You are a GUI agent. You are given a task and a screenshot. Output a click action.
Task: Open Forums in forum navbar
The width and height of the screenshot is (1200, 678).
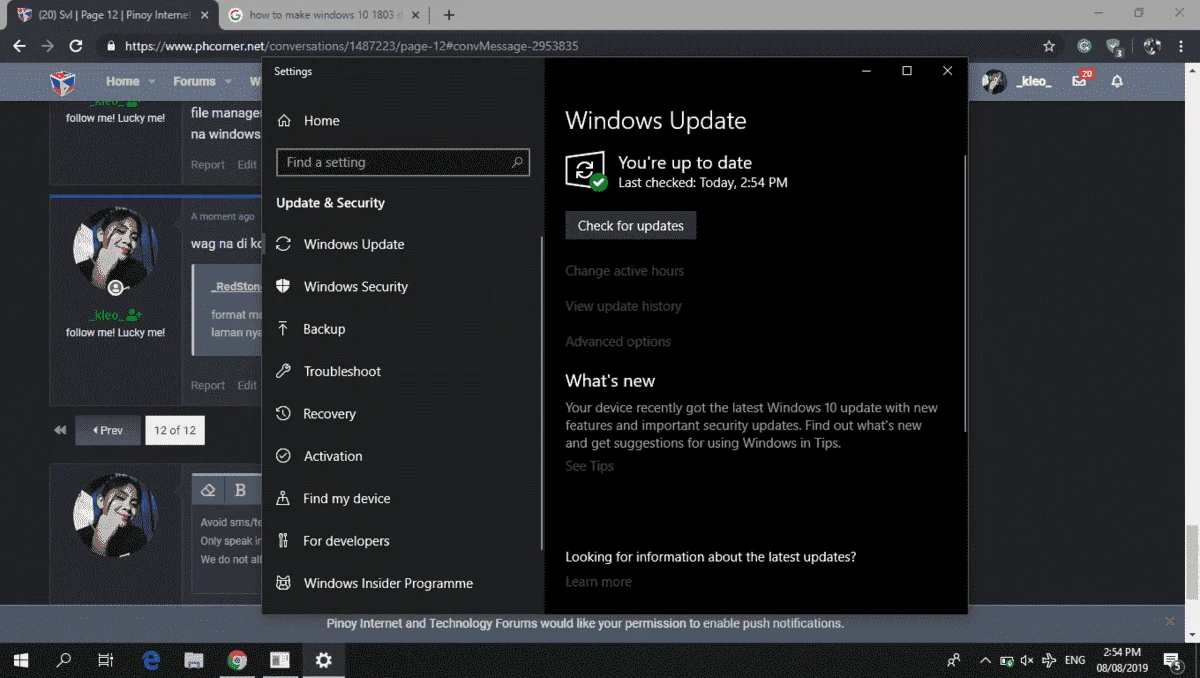click(194, 81)
